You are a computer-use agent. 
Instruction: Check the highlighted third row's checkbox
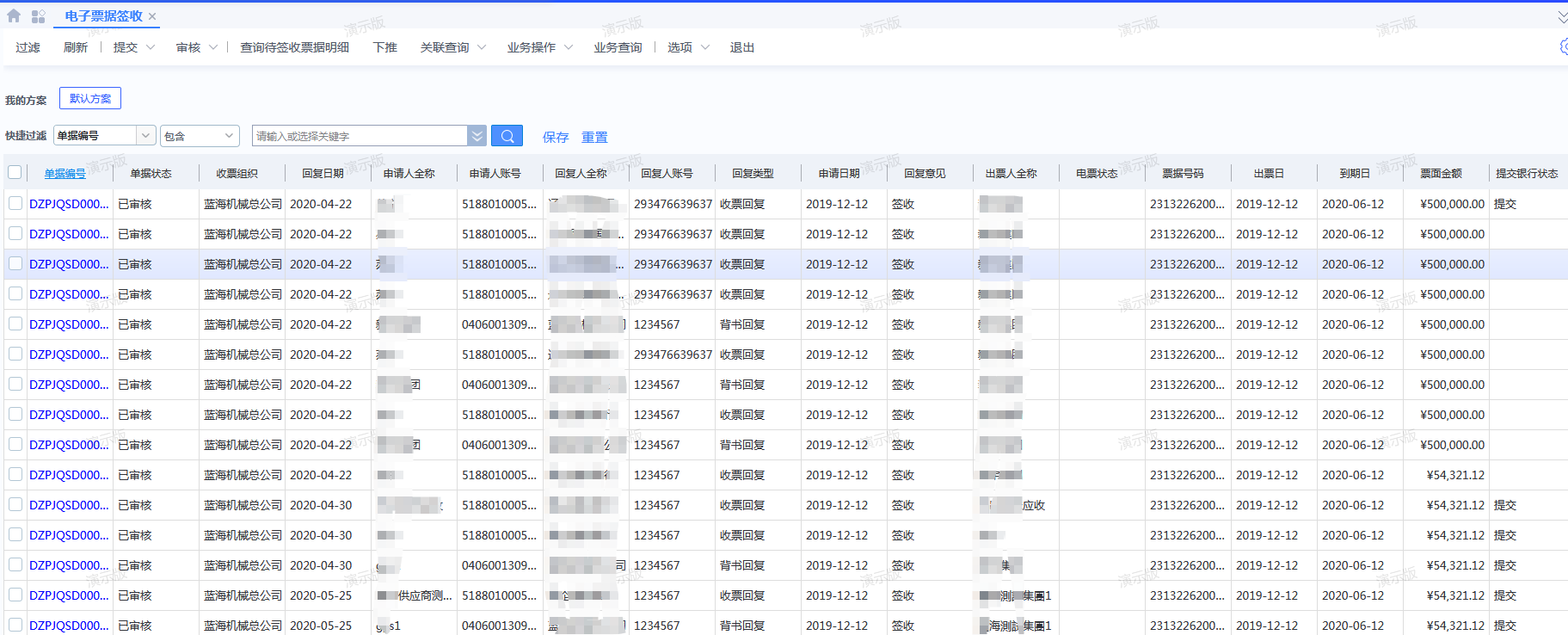point(15,263)
